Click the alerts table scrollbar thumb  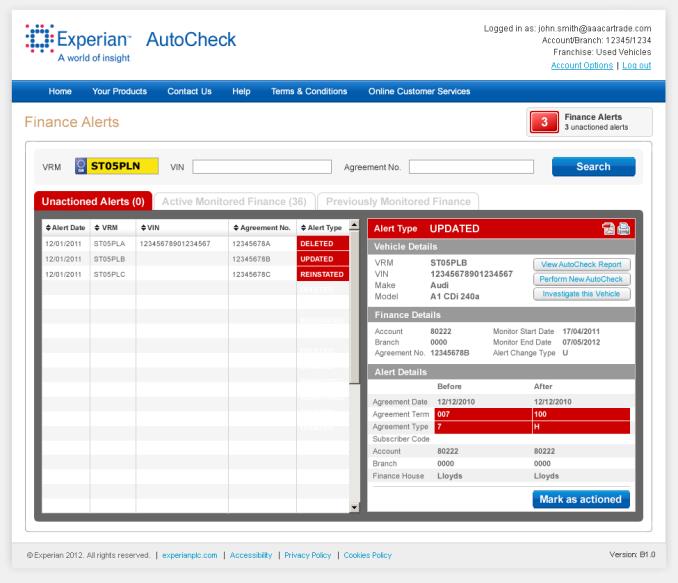click(x=354, y=307)
